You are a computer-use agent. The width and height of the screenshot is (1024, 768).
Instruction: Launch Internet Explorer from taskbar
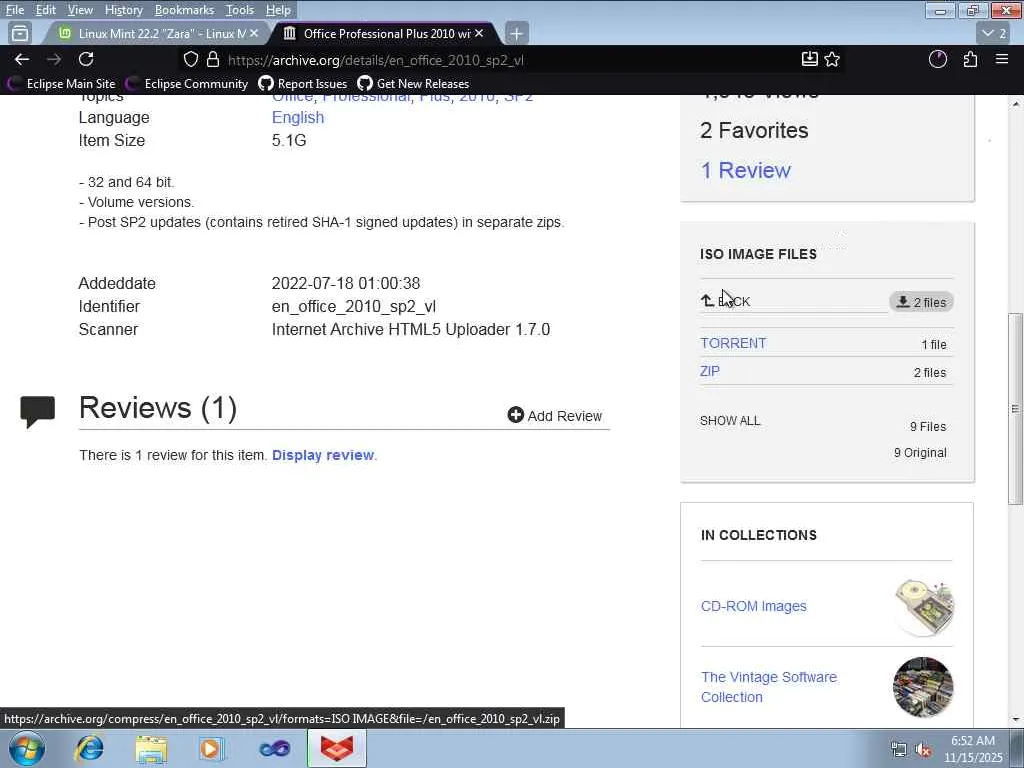(89, 749)
